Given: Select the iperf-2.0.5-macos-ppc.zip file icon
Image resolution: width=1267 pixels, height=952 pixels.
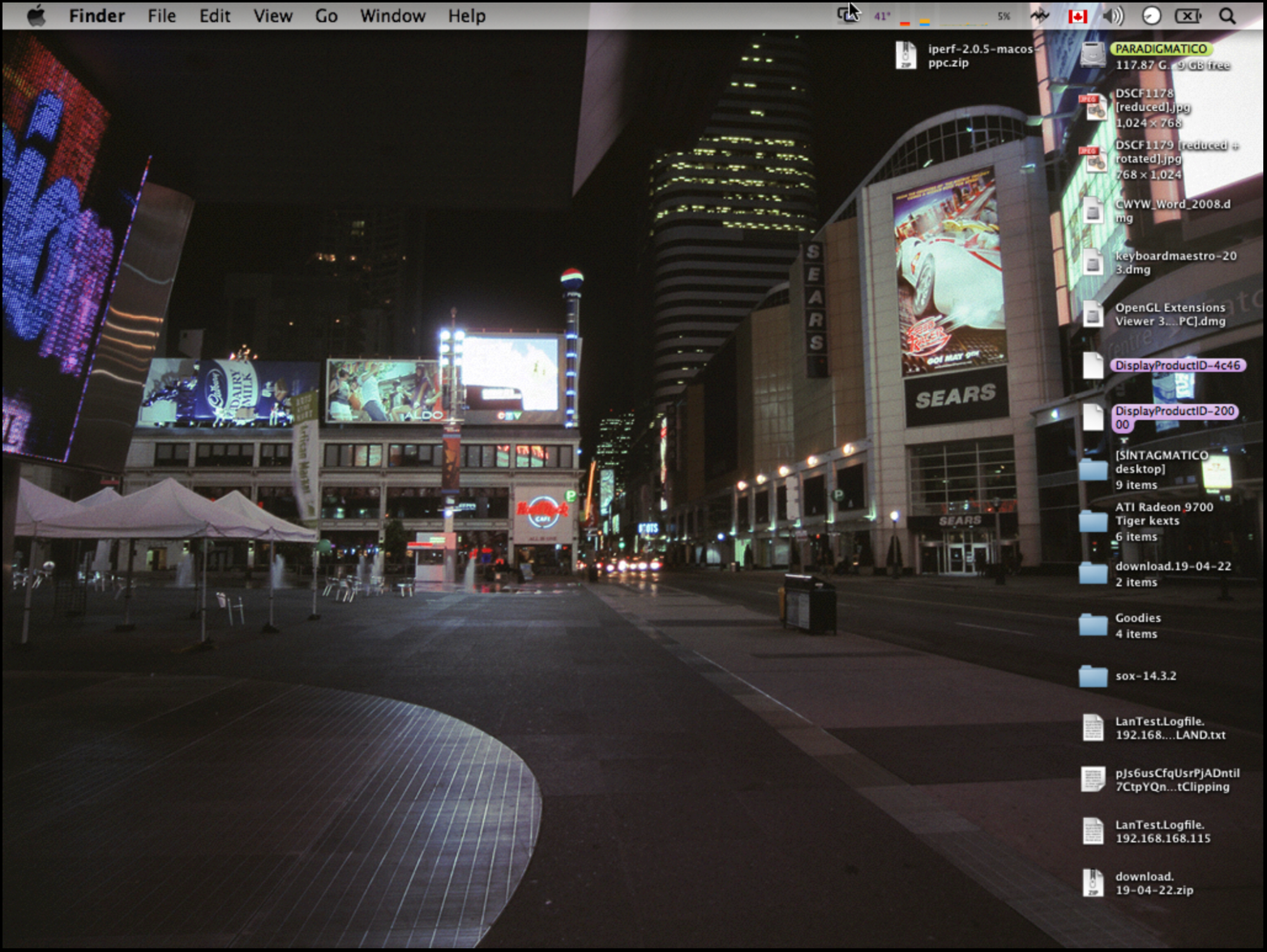Looking at the screenshot, I should [x=906, y=56].
